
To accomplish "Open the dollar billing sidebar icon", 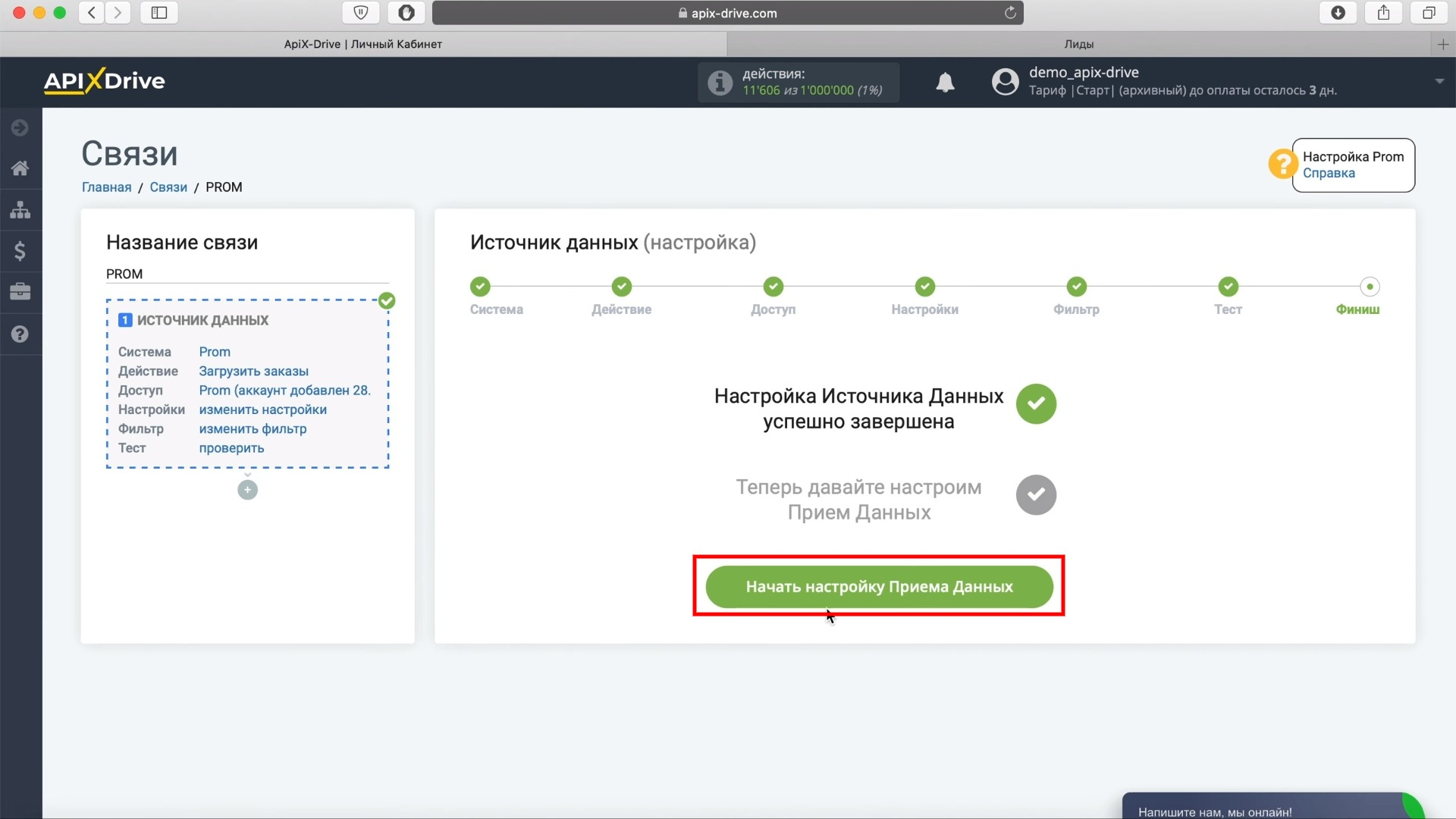I will 20,251.
